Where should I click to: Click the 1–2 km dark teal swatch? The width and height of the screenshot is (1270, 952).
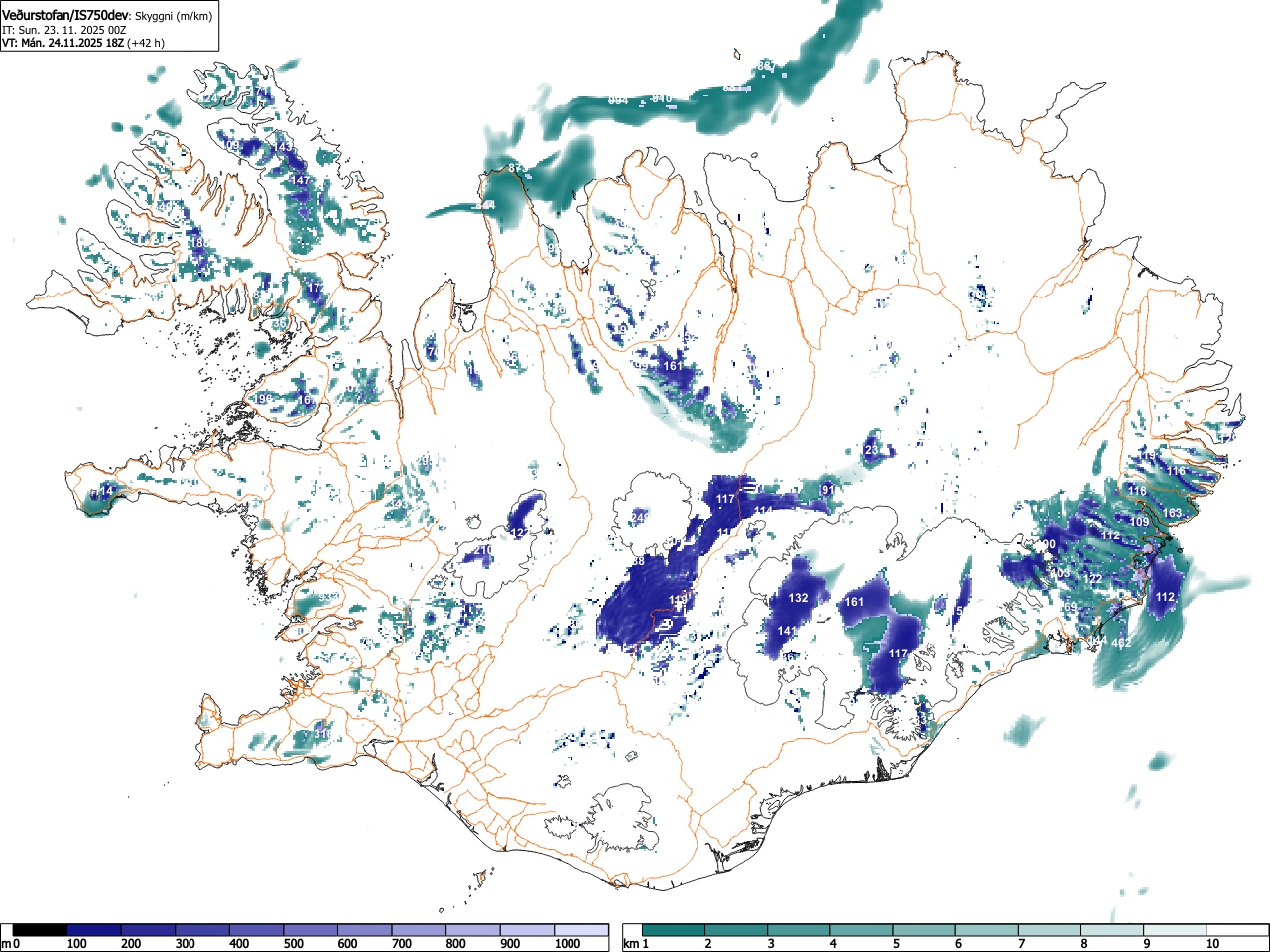coord(675,930)
